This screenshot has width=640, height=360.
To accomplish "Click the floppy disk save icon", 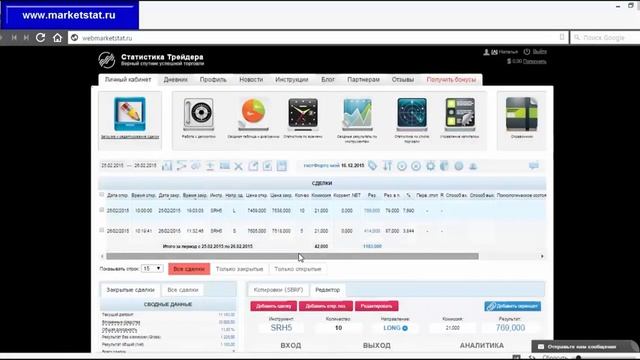I will (282, 166).
